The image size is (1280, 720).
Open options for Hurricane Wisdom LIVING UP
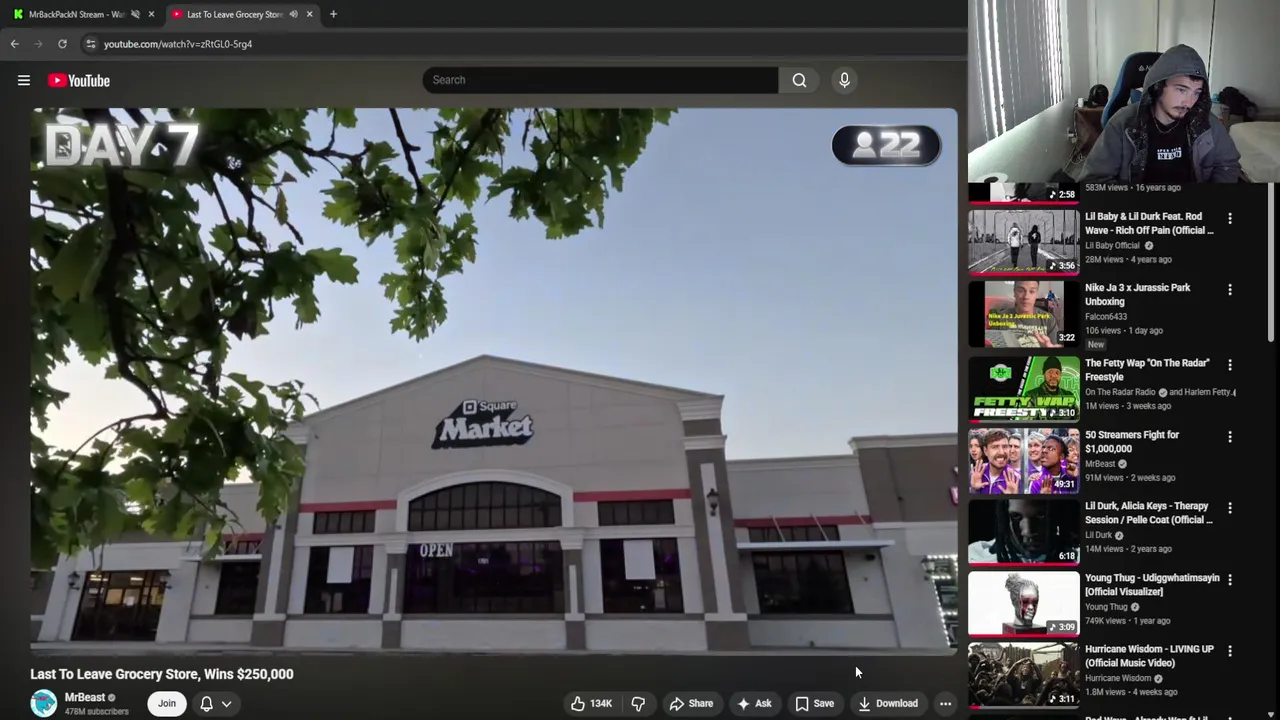coord(1230,651)
